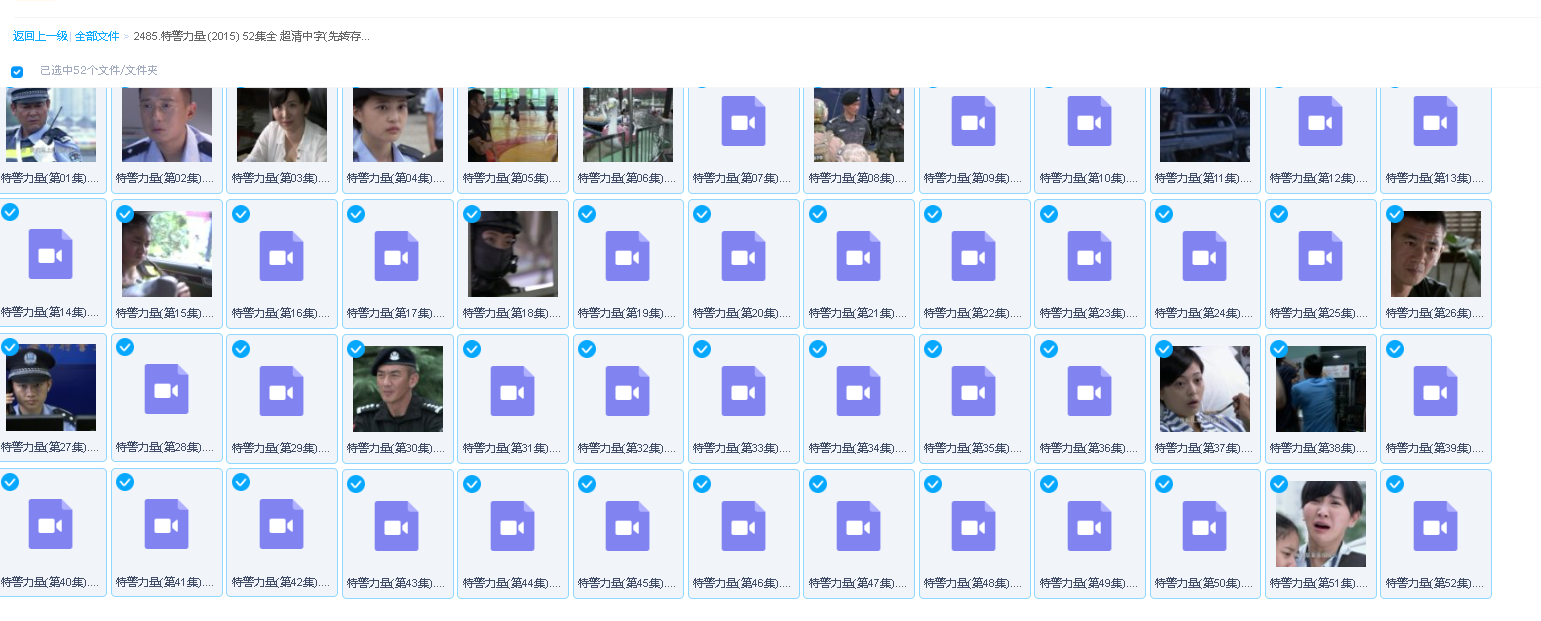The image size is (1541, 621).
Task: Open thumbnail of episode 第01集
Action: (50, 124)
